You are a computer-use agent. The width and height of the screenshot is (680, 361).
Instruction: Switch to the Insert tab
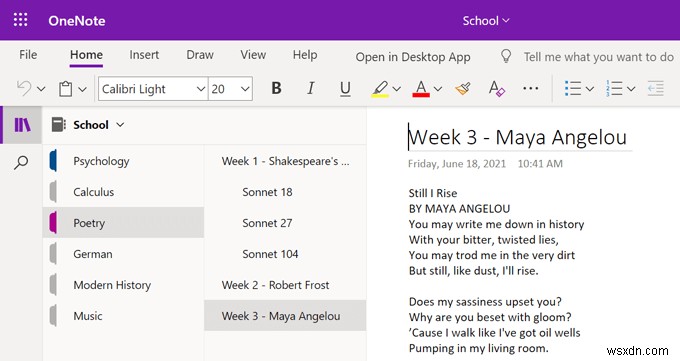[144, 55]
